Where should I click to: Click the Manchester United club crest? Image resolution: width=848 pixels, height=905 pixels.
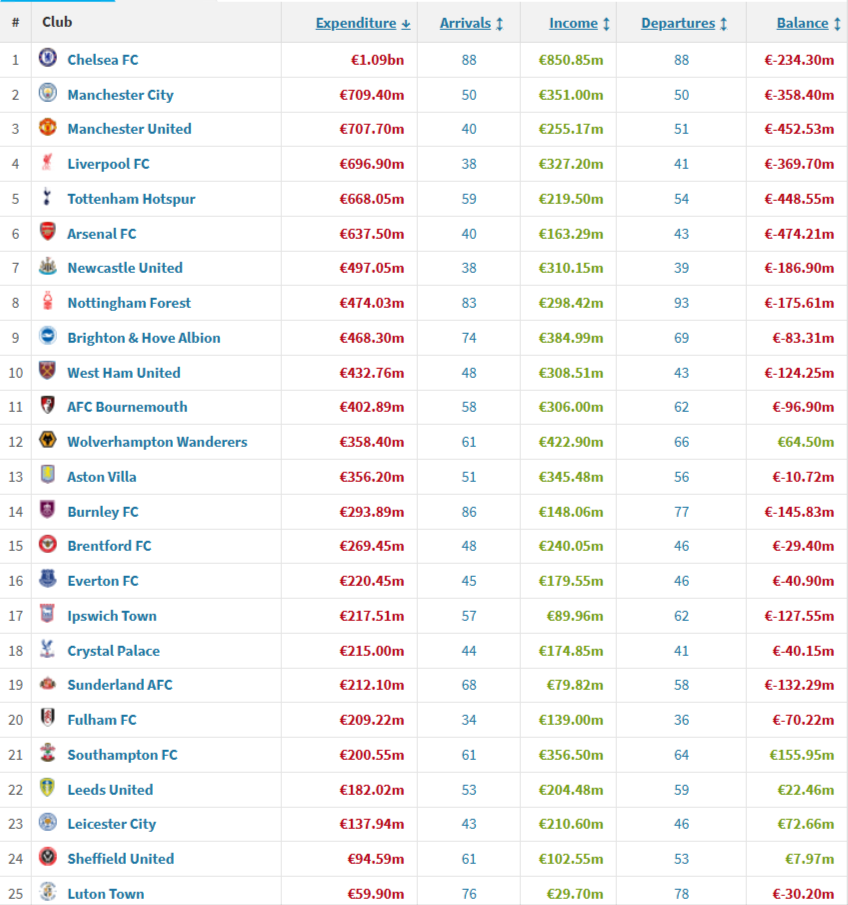point(47,127)
